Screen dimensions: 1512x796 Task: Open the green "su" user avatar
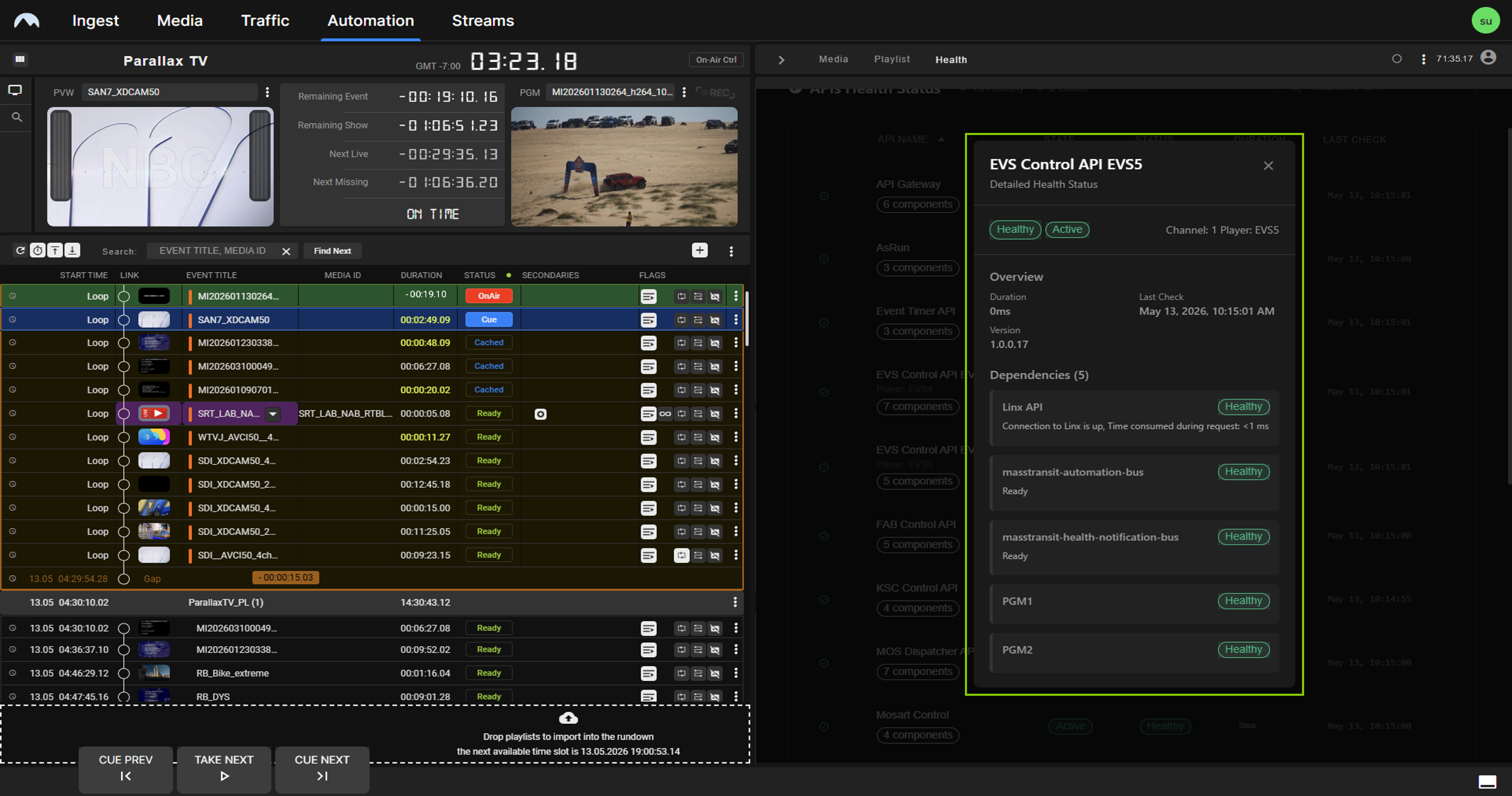click(1485, 21)
